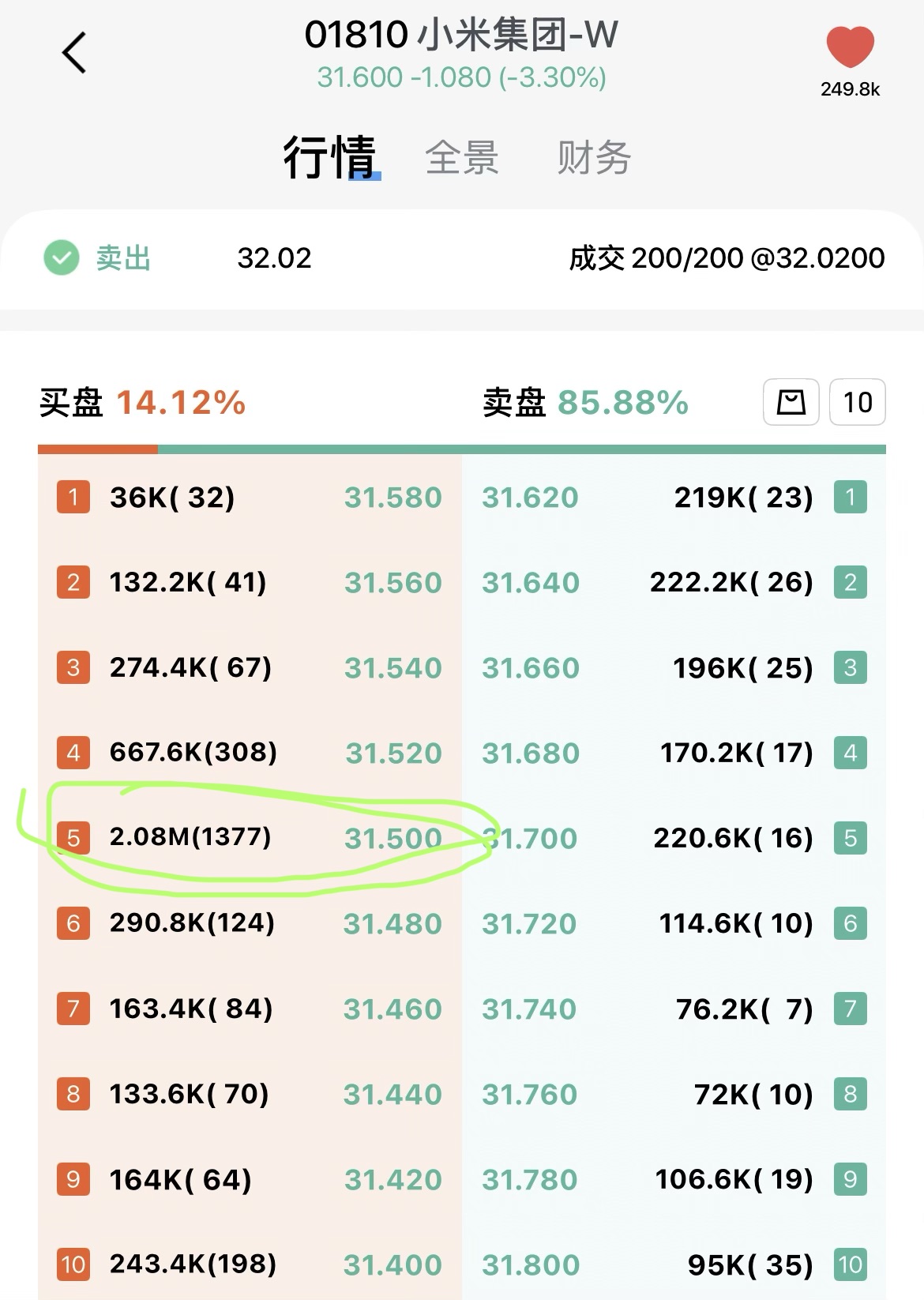Open the 10-level depth selector
This screenshot has height=1300, width=924.
coord(858,402)
